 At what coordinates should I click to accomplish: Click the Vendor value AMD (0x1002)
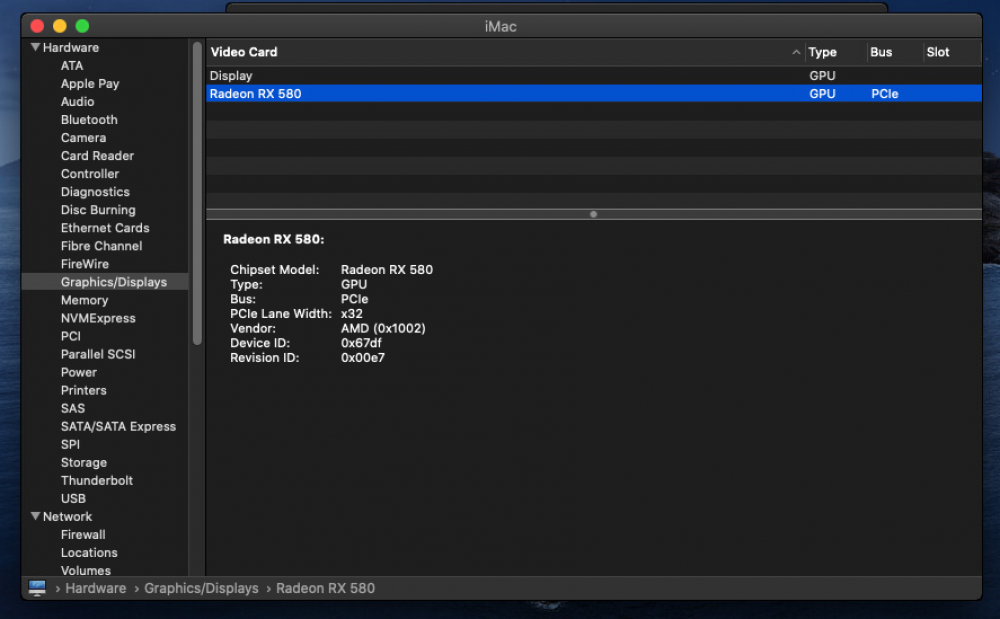[383, 328]
